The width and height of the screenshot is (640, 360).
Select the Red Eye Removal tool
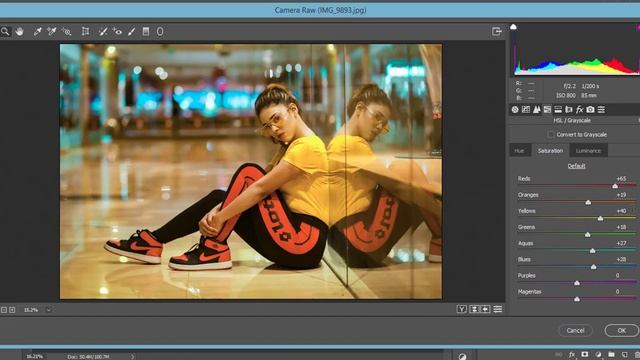tap(117, 31)
